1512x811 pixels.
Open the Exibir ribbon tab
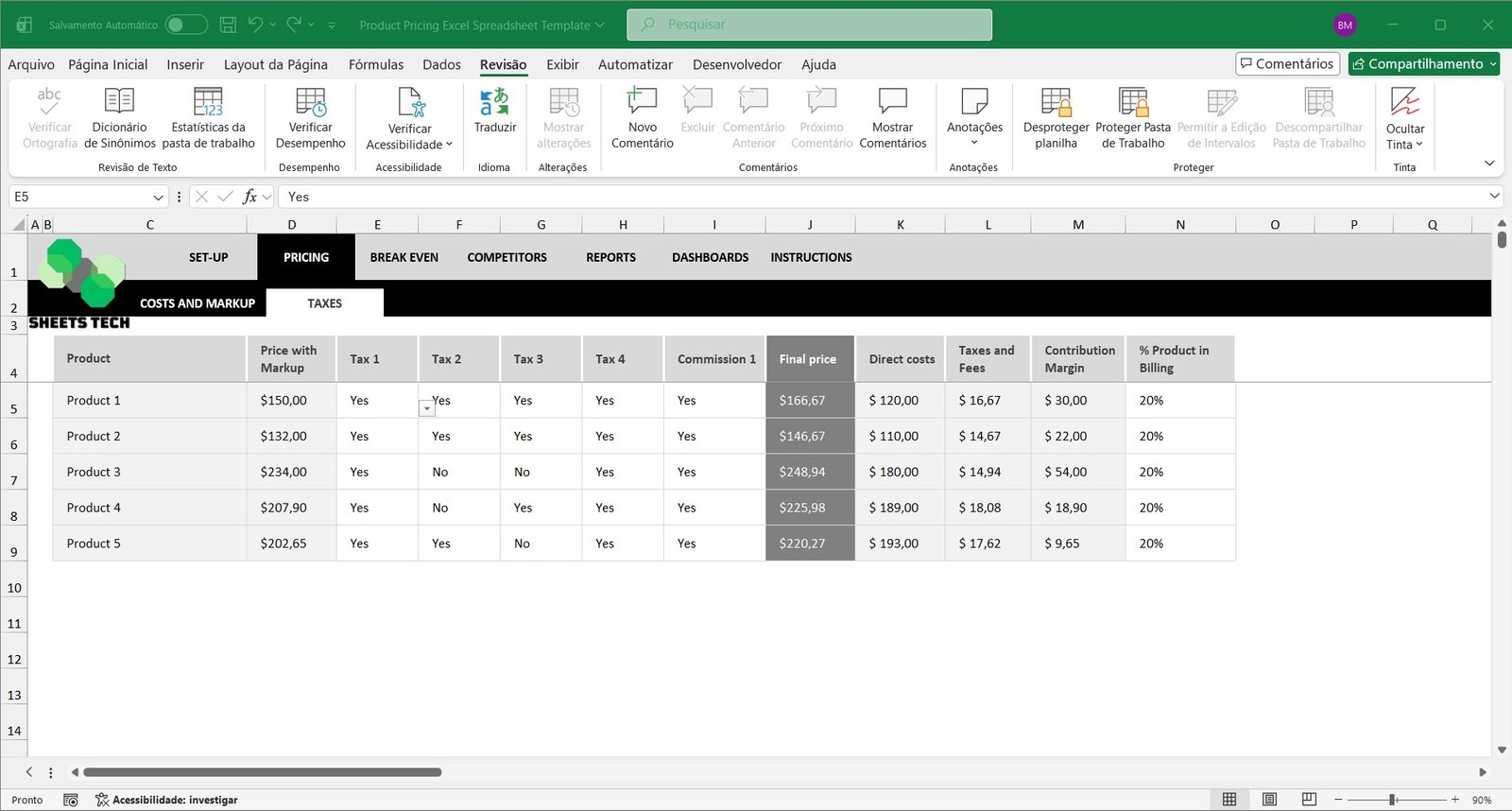(562, 64)
